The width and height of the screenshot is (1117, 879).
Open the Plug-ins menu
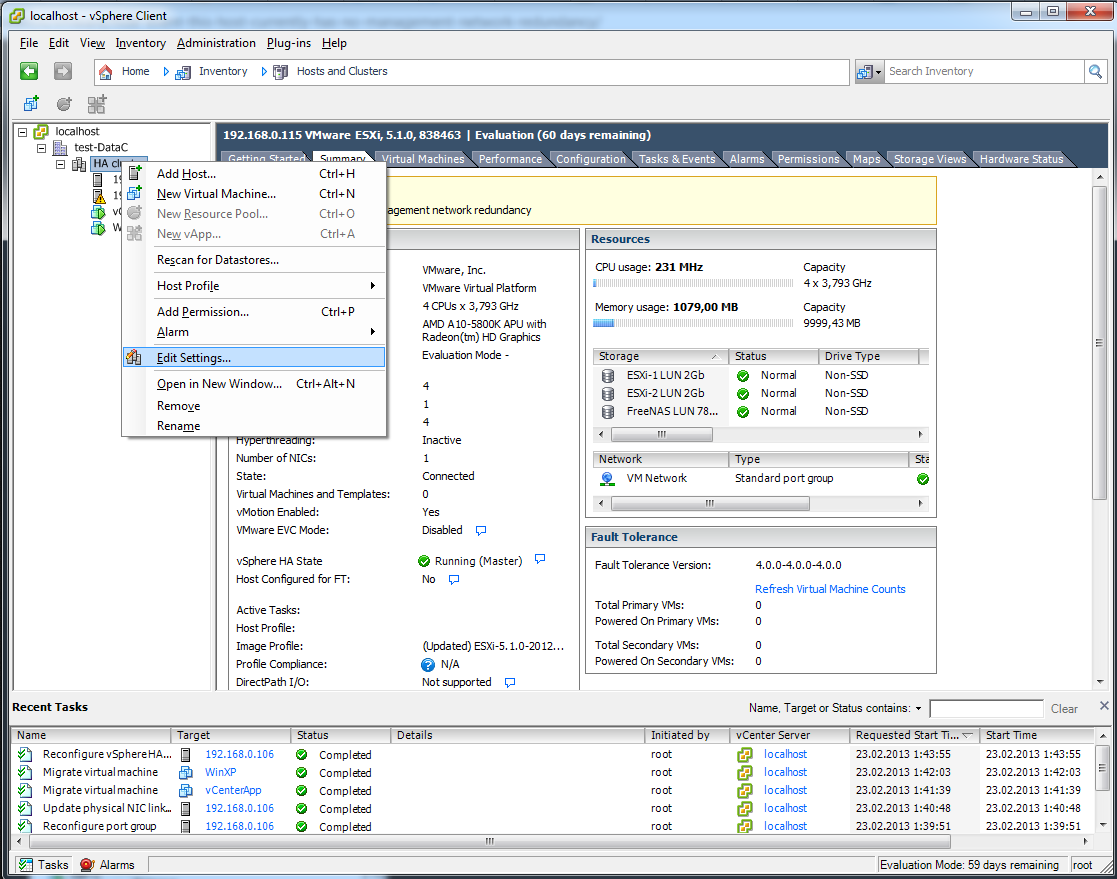tap(289, 43)
